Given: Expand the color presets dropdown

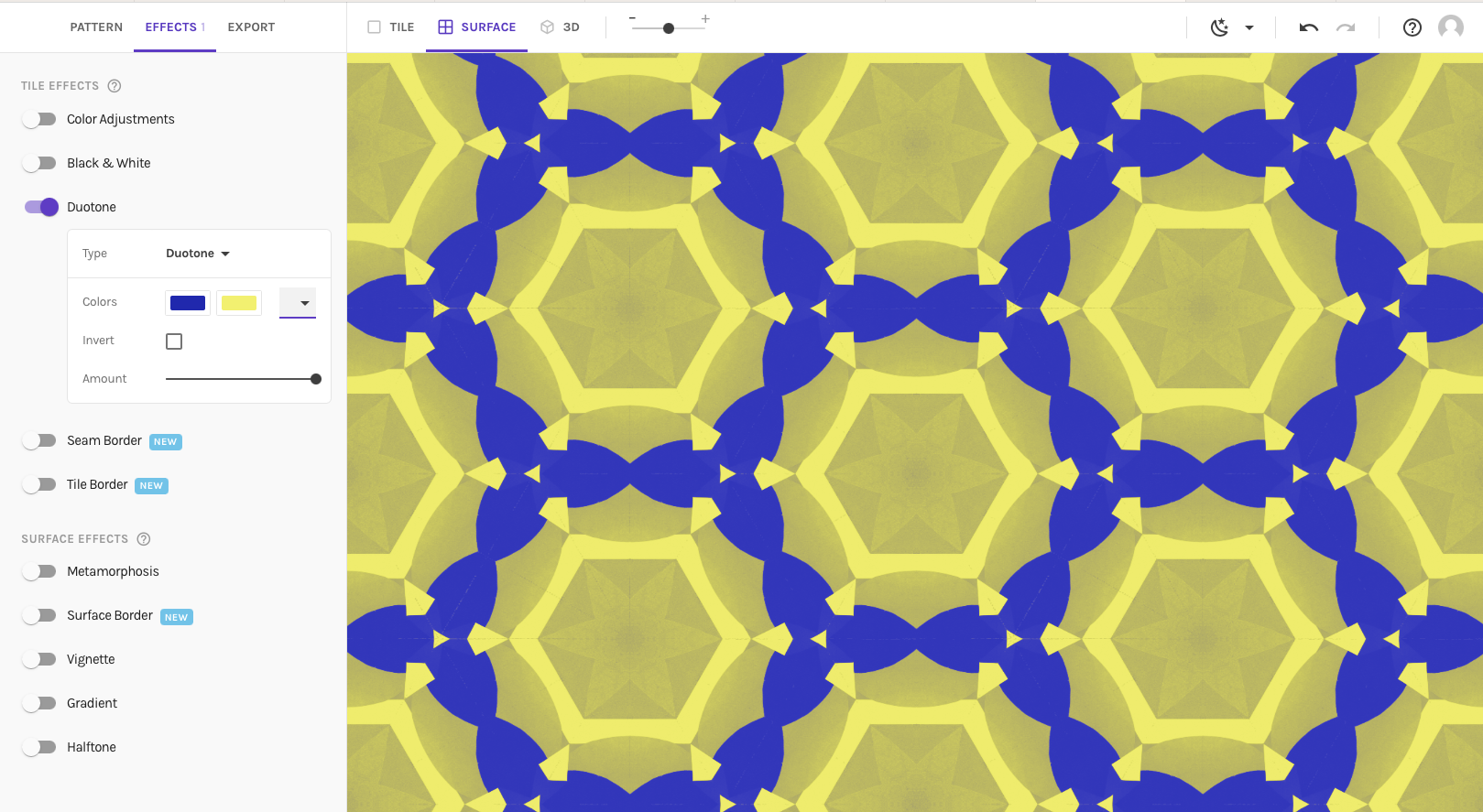Looking at the screenshot, I should [x=298, y=303].
